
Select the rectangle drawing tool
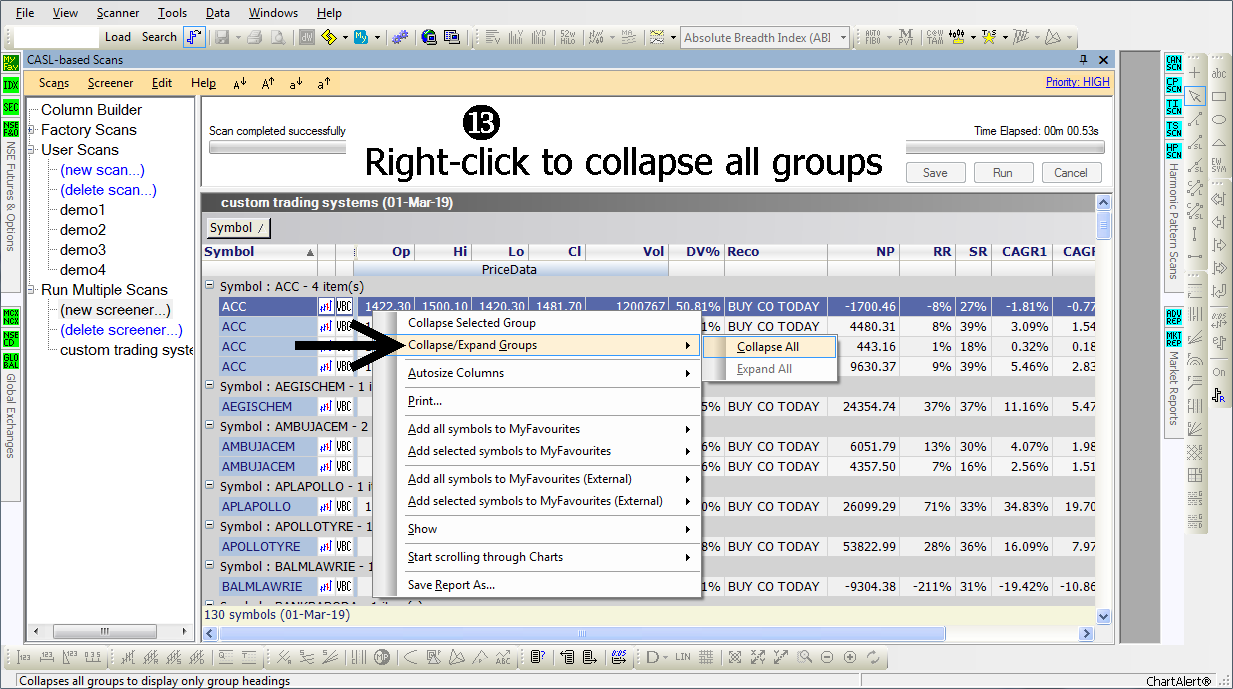coord(1219,97)
